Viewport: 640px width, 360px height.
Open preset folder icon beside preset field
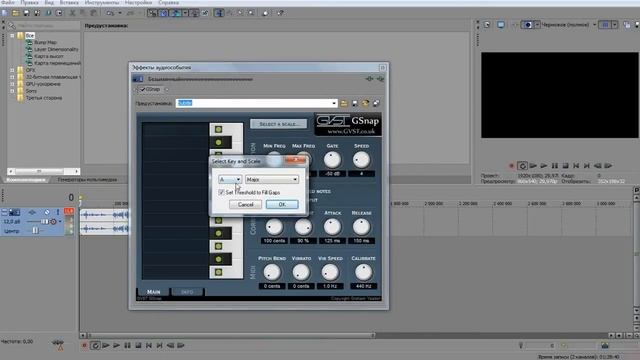pos(344,103)
